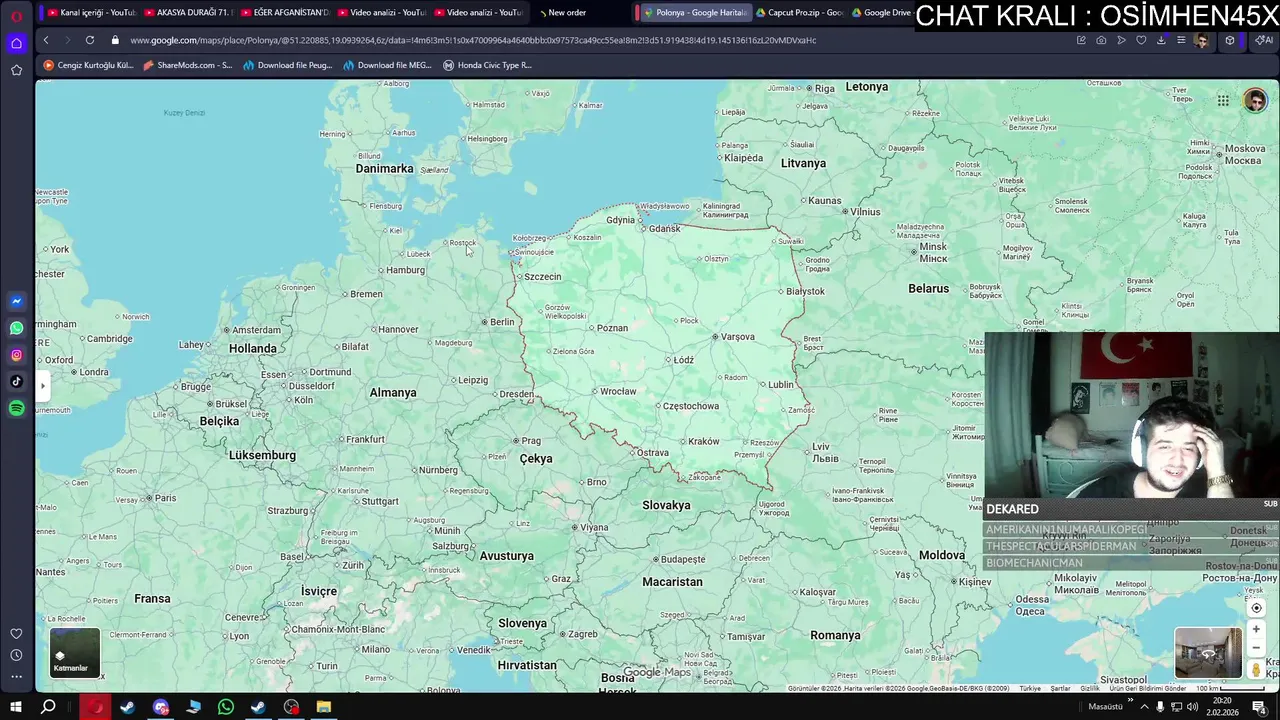Show hidden system tray icons
The image size is (1280, 720).
[x=1144, y=707]
